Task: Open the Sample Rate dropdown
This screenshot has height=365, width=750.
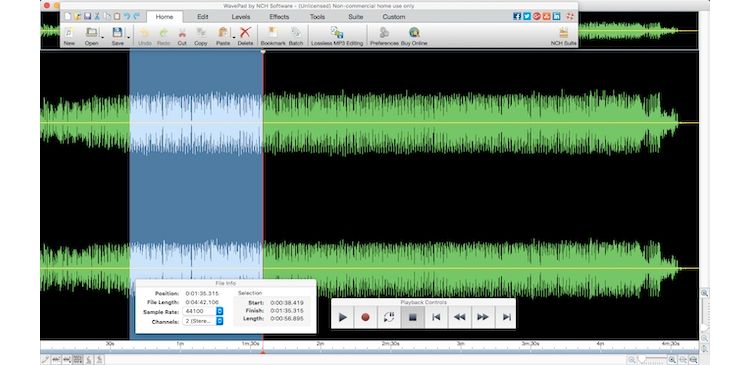Action: [220, 311]
